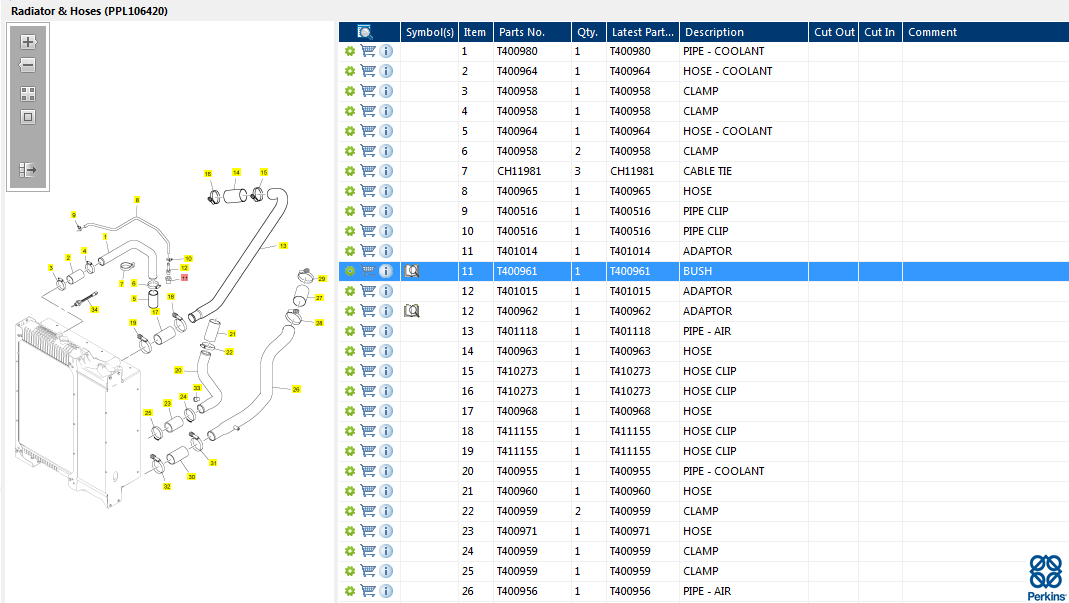This screenshot has width=1069, height=603.
Task: Click the Cut Out column header
Action: coord(834,32)
